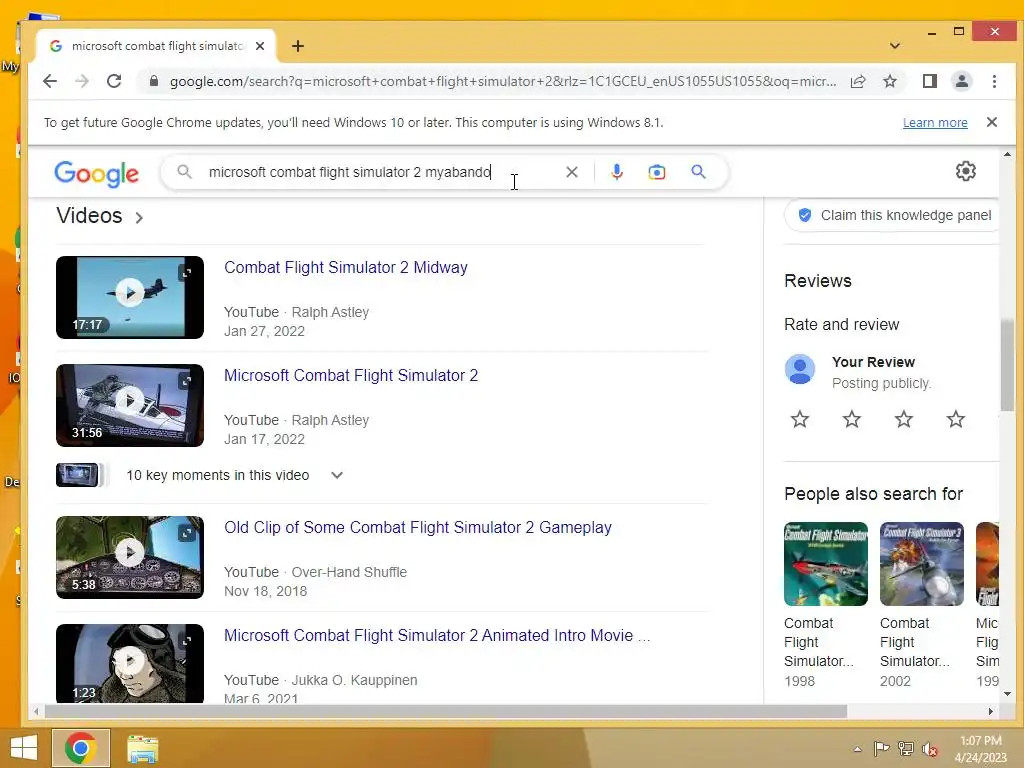The height and width of the screenshot is (768, 1024).
Task: Go to Google home via logo
Action: 97,173
